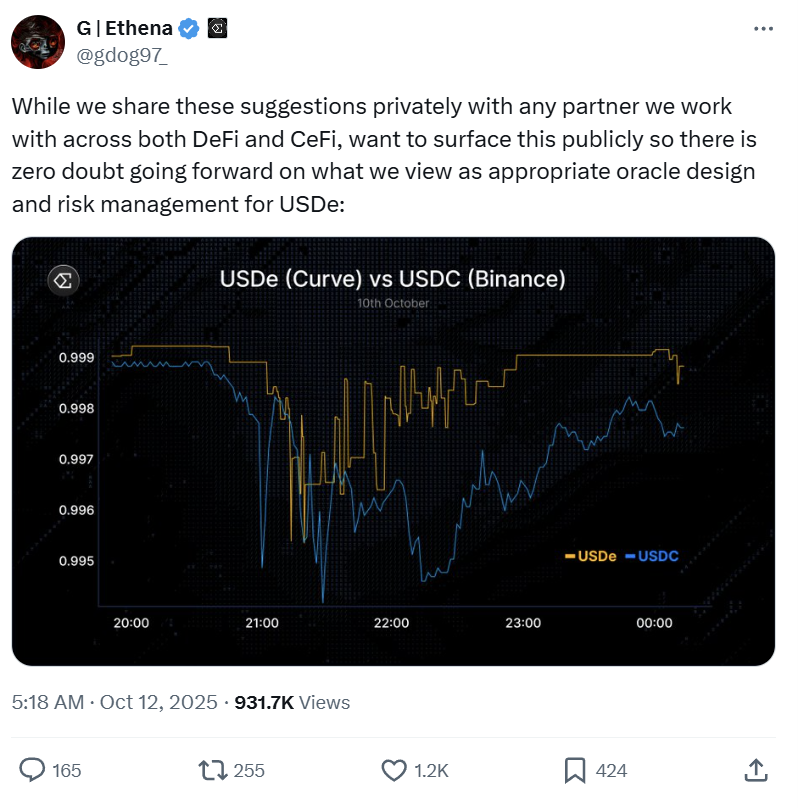View the 931.7K Views analytics
Viewport: 798px width, 808px height.
click(x=292, y=702)
